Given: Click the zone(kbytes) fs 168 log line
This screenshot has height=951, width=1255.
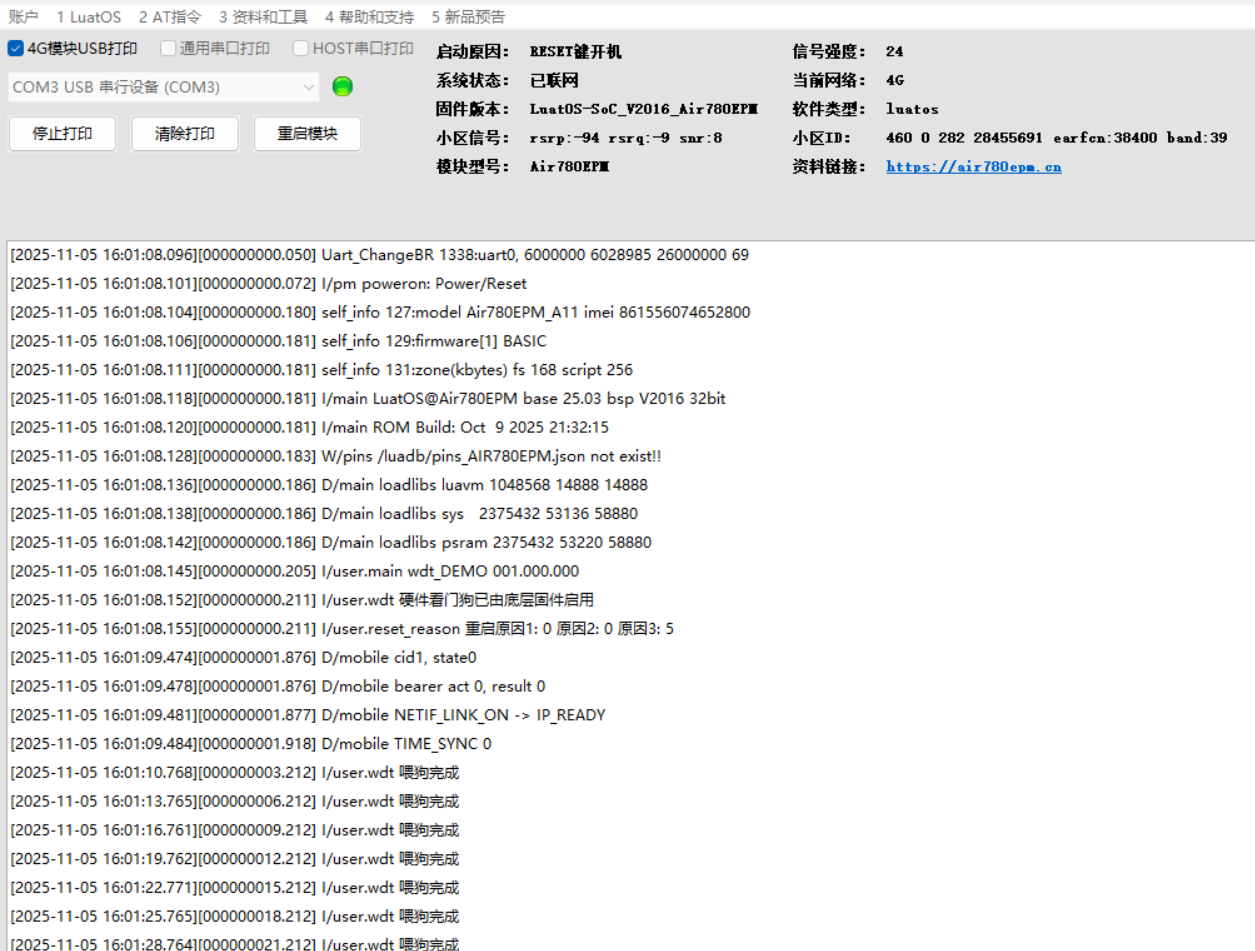Looking at the screenshot, I should [321, 370].
